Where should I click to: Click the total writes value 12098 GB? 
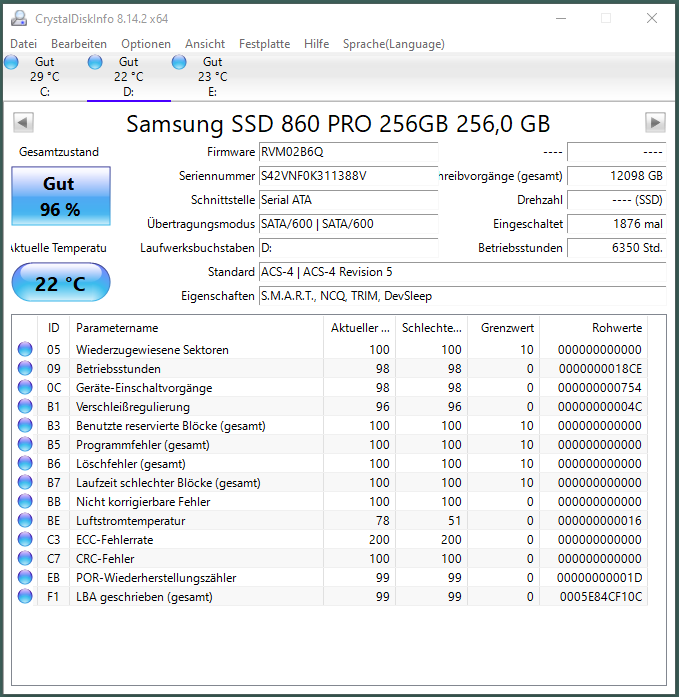tap(617, 176)
